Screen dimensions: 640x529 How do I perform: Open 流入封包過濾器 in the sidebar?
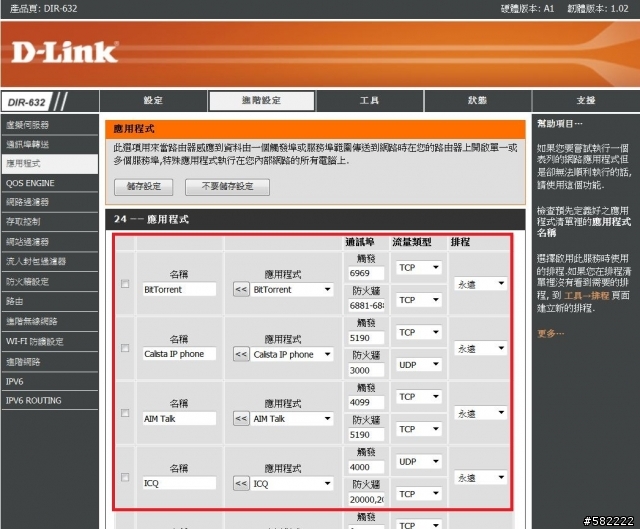(50, 261)
